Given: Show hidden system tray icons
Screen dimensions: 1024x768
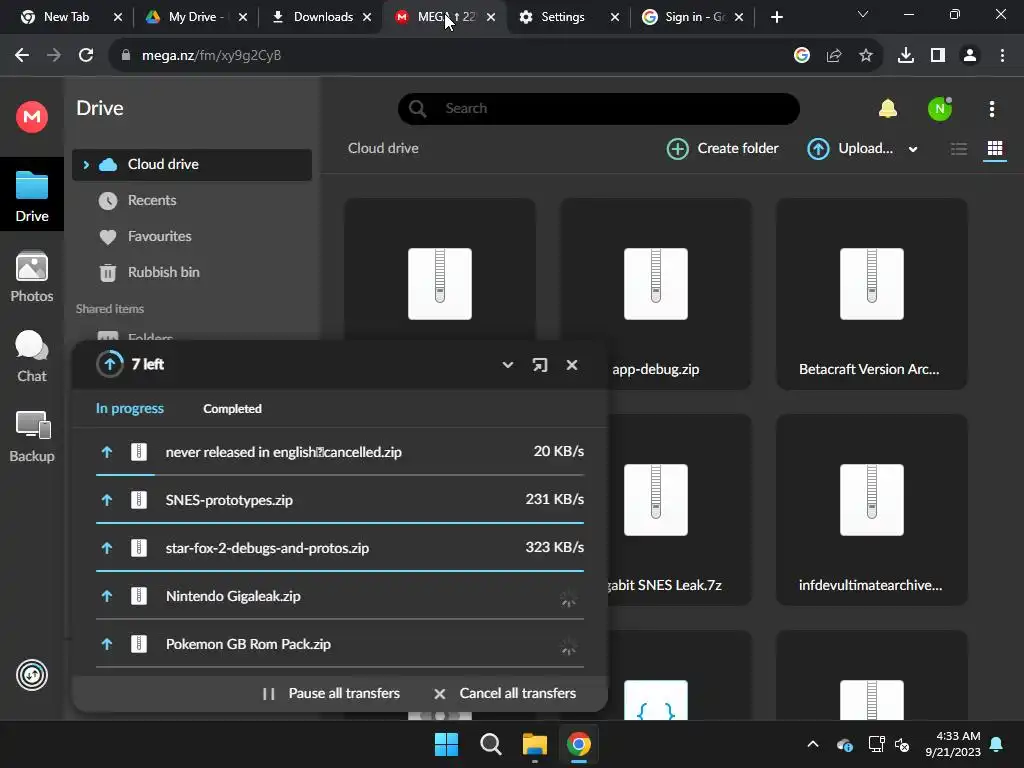Looking at the screenshot, I should coord(812,744).
